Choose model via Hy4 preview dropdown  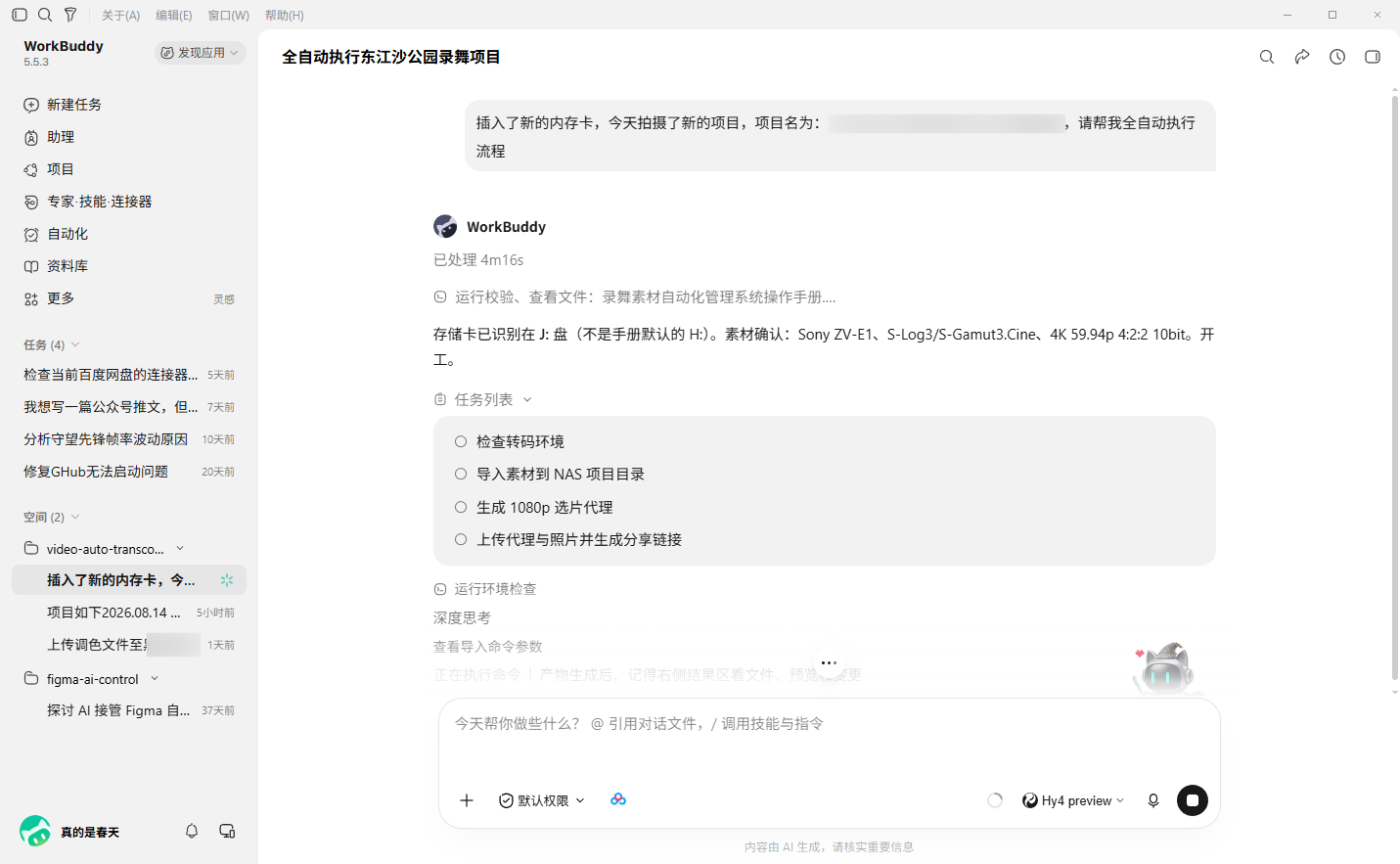(1073, 800)
